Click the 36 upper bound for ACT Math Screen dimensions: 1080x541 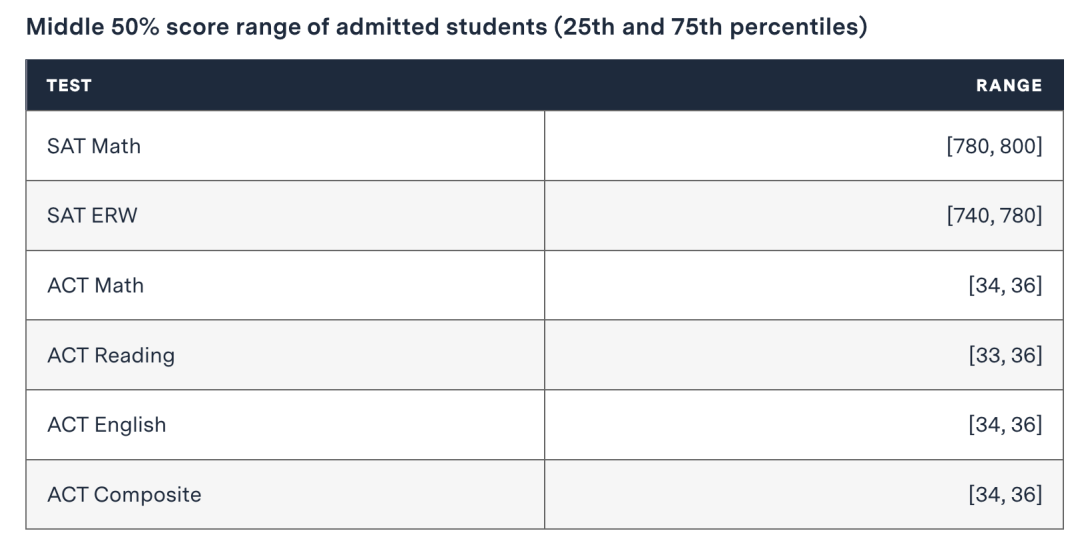coord(1023,285)
